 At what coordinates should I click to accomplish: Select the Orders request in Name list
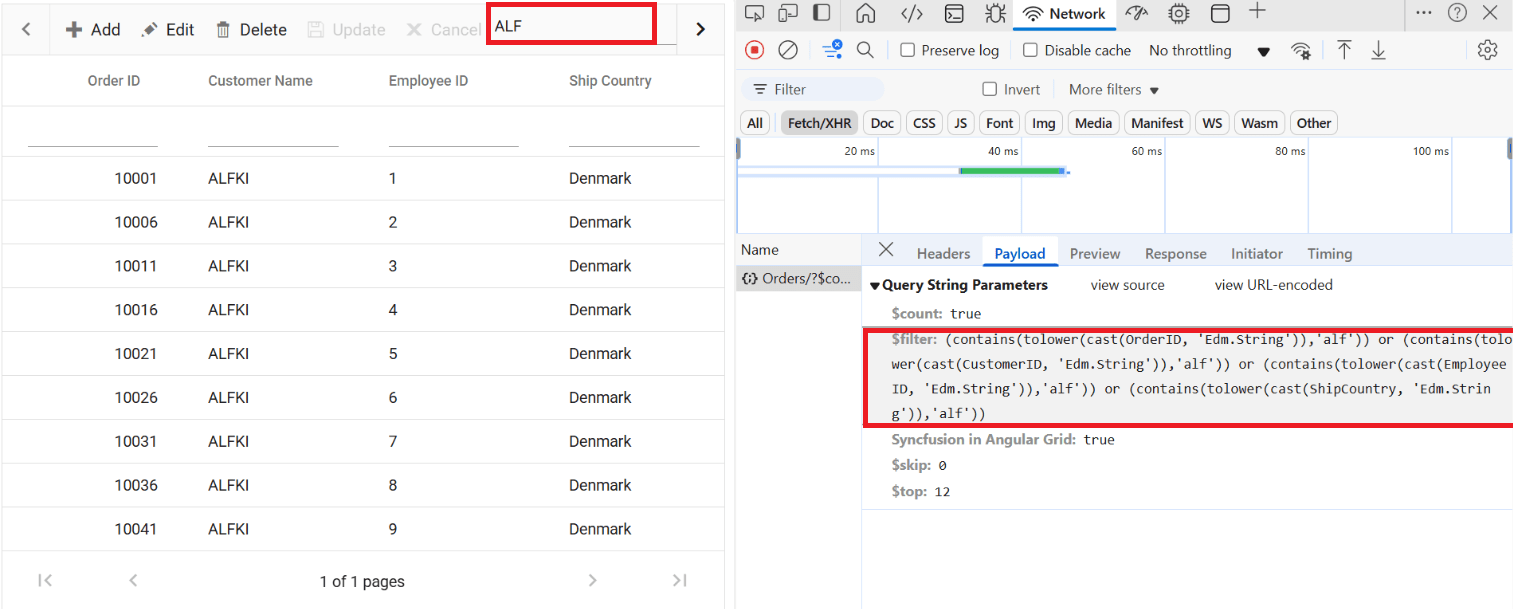[x=798, y=278]
